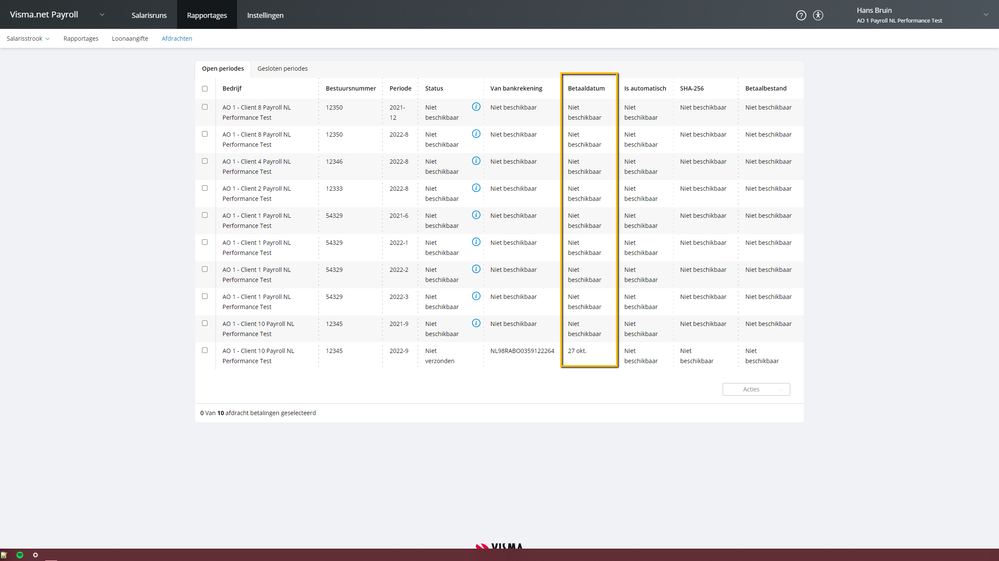Click the SHA-256 column header
The width and height of the screenshot is (999, 561).
pyautogui.click(x=691, y=89)
